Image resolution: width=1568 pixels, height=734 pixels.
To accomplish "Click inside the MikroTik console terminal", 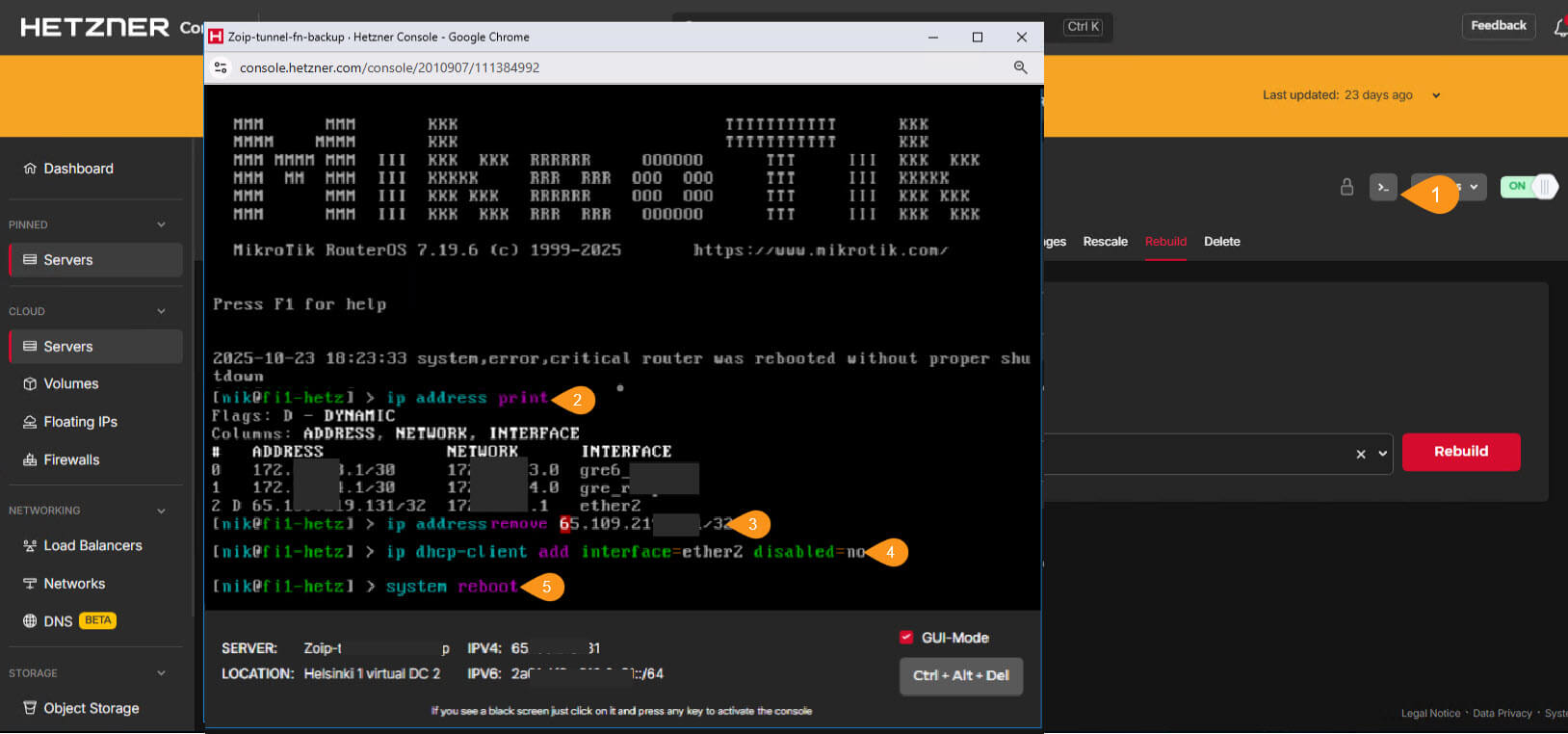I will [622, 348].
